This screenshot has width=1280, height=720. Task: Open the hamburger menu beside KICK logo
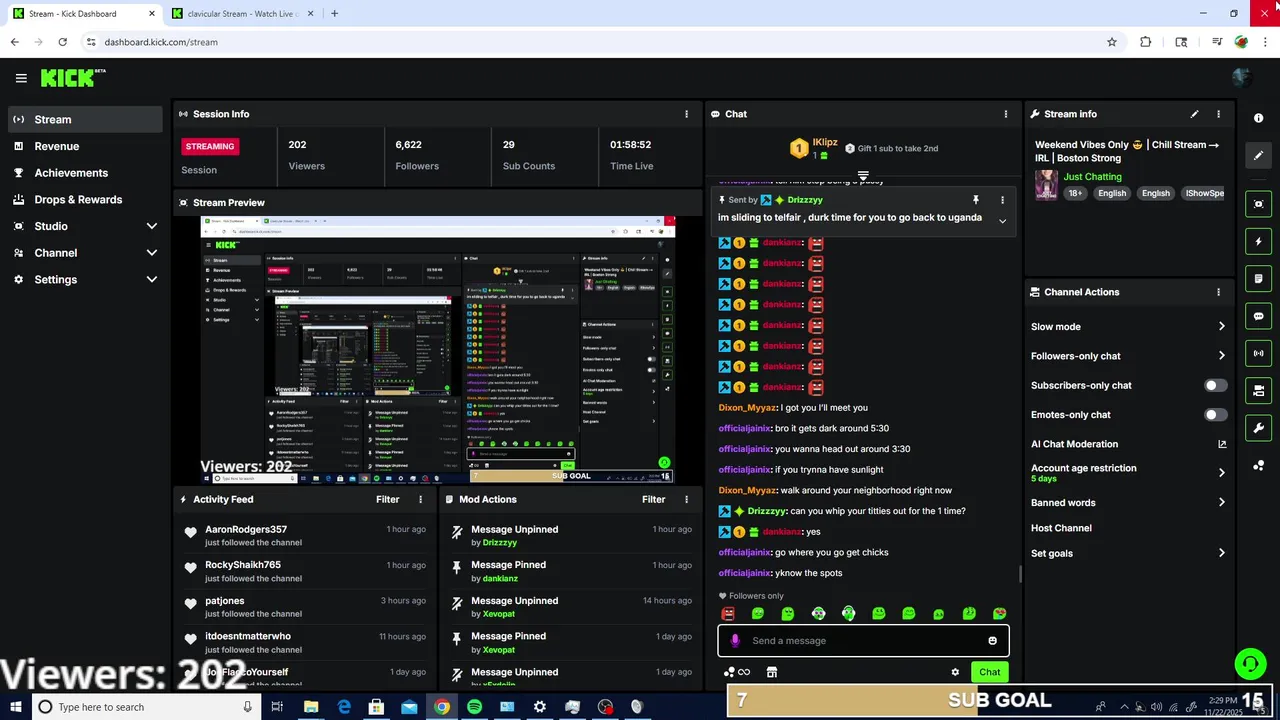[21, 78]
